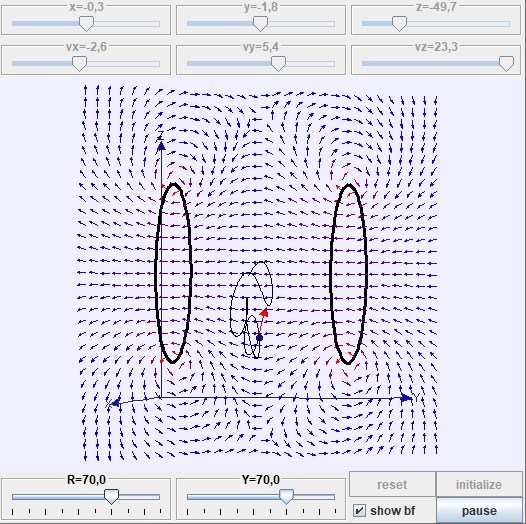526x524 pixels.
Task: Click the R=70,0 radius slider thumb
Action: [111, 496]
